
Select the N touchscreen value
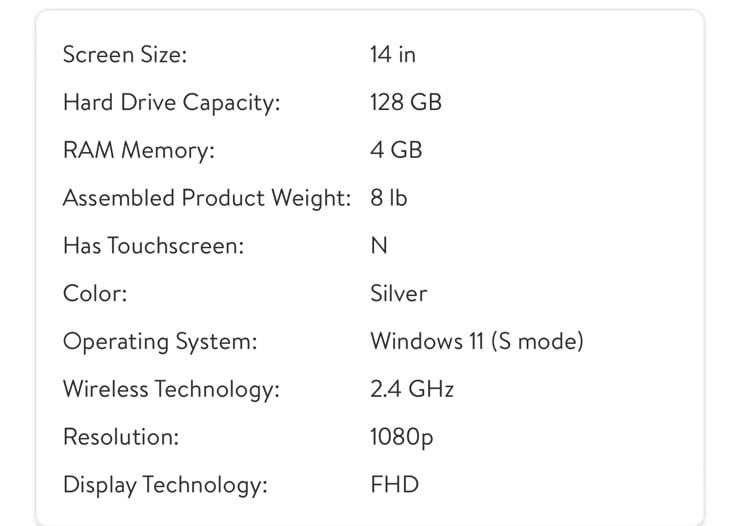[379, 246]
